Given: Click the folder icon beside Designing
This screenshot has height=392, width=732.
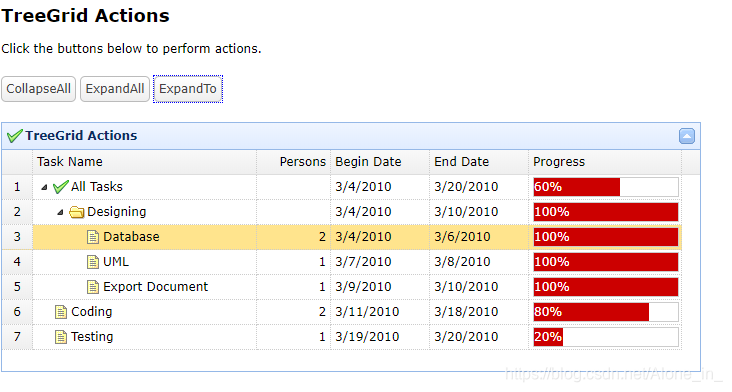Looking at the screenshot, I should point(77,212).
